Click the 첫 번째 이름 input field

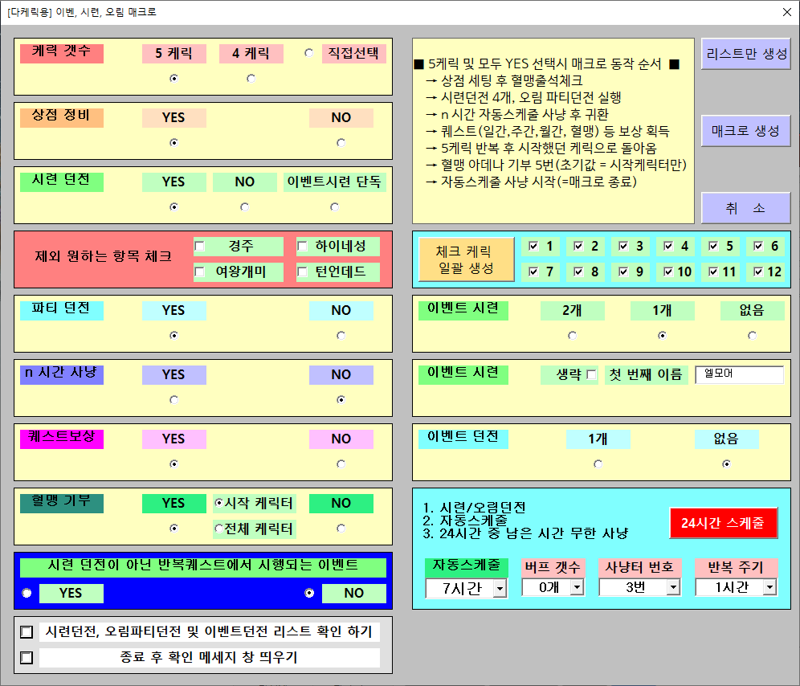[739, 374]
